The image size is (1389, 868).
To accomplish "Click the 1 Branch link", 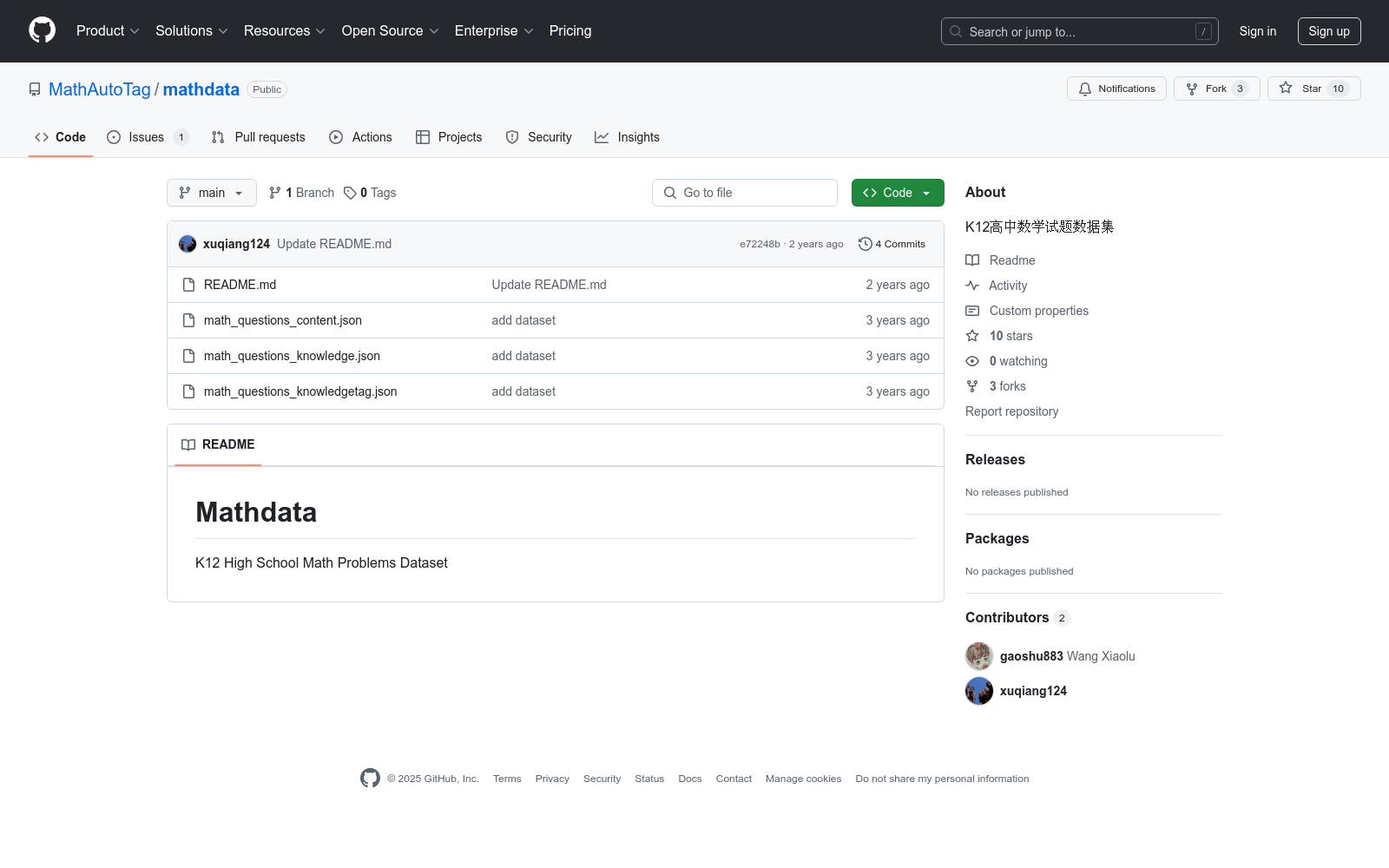I will pyautogui.click(x=301, y=193).
